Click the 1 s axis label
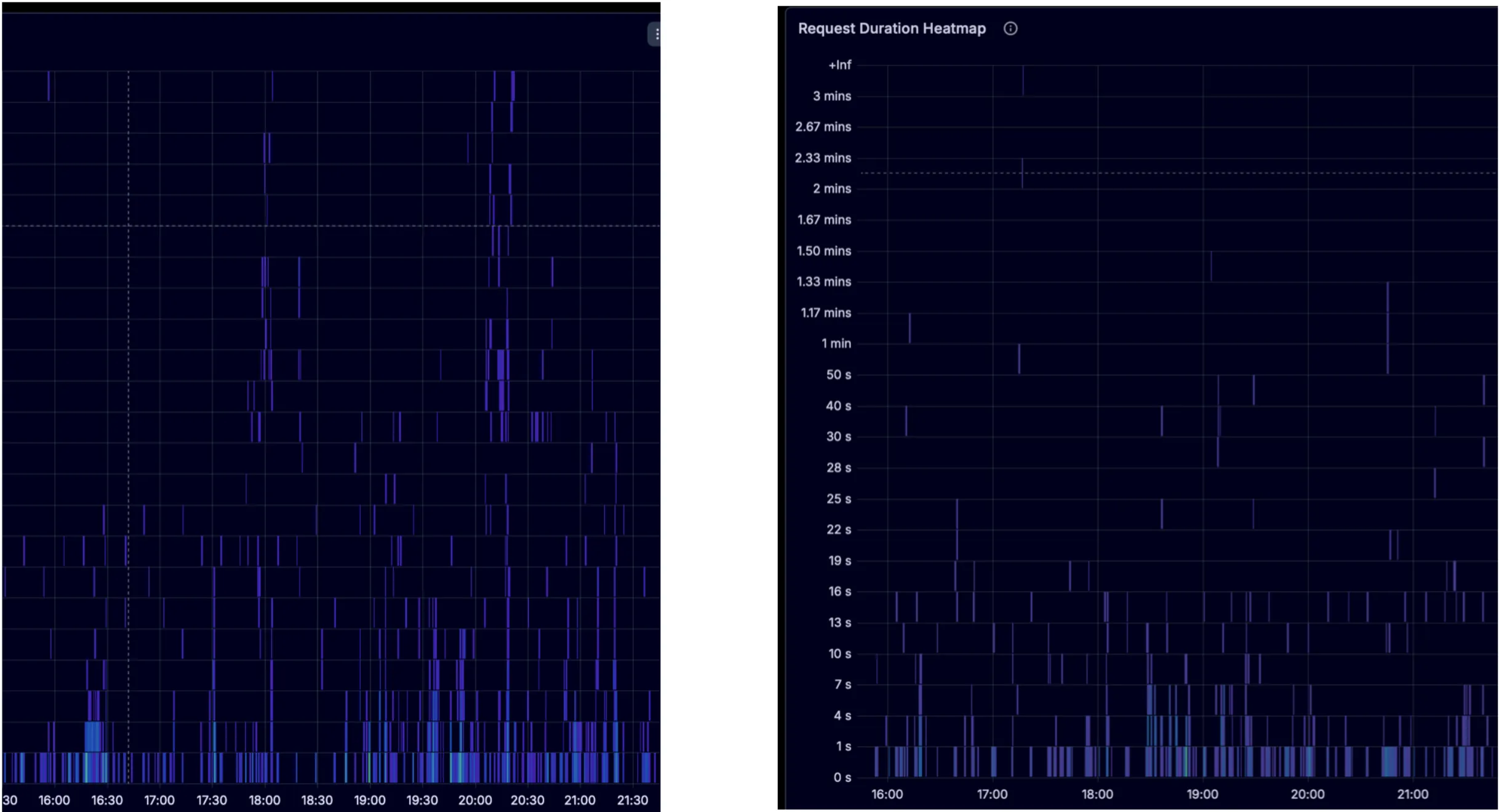This screenshot has height=812, width=1499. (x=844, y=747)
